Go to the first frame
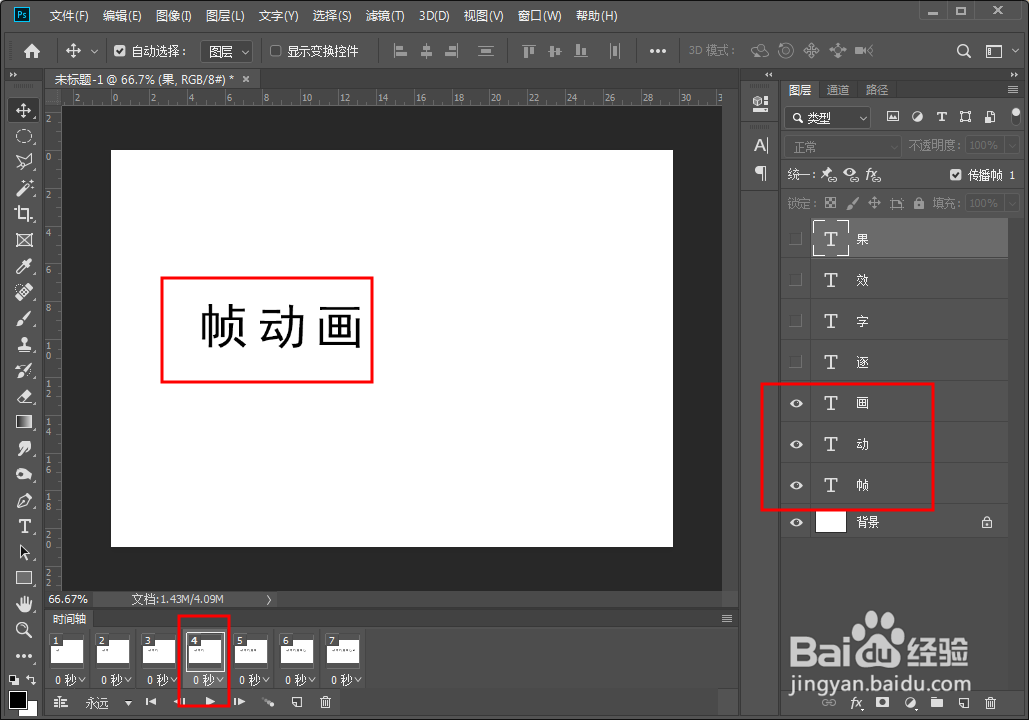Image resolution: width=1029 pixels, height=720 pixels. tap(151, 702)
